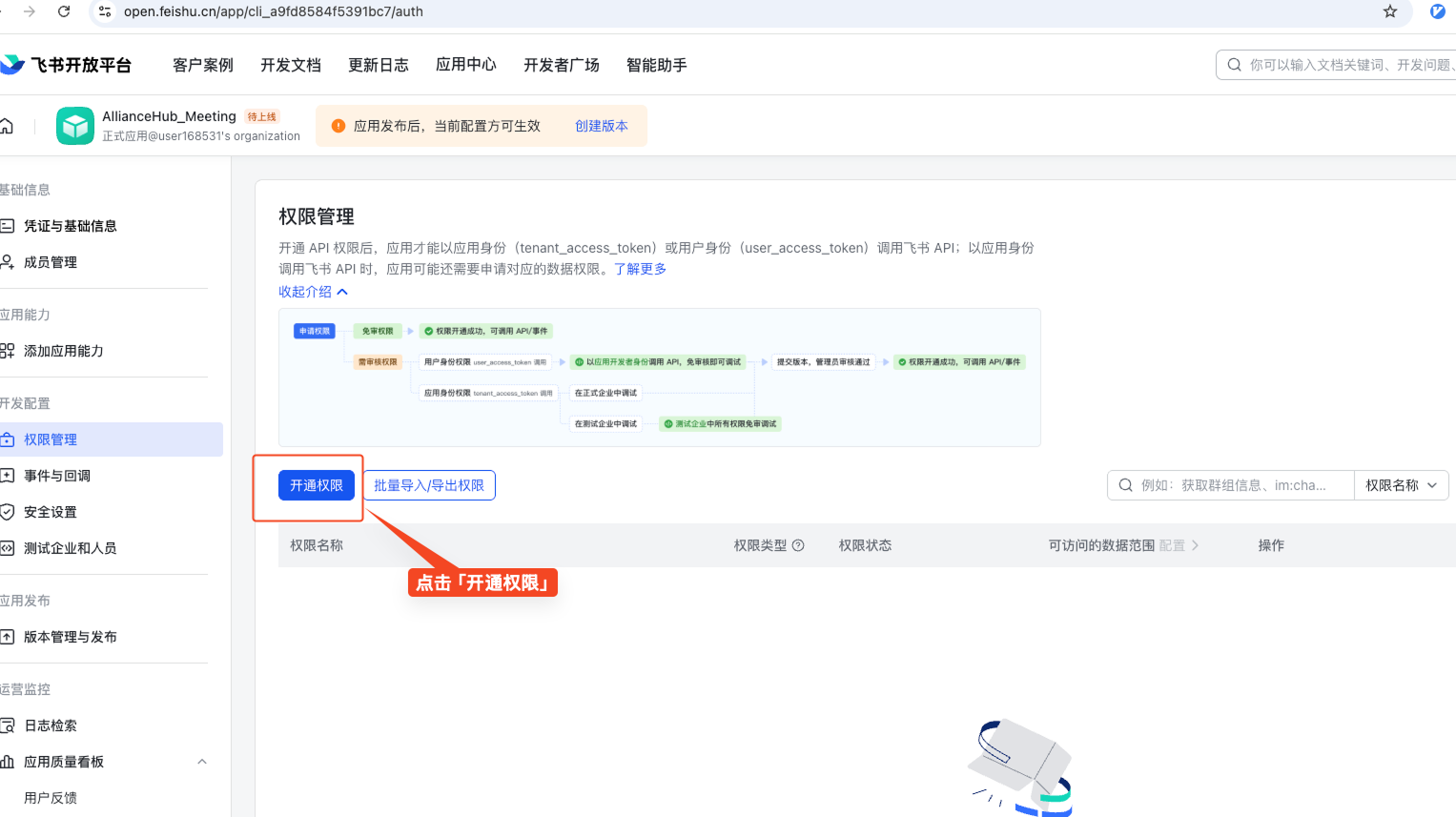The width and height of the screenshot is (1456, 817).
Task: Switch to 应用中心 in the top navigation
Action: (x=465, y=64)
